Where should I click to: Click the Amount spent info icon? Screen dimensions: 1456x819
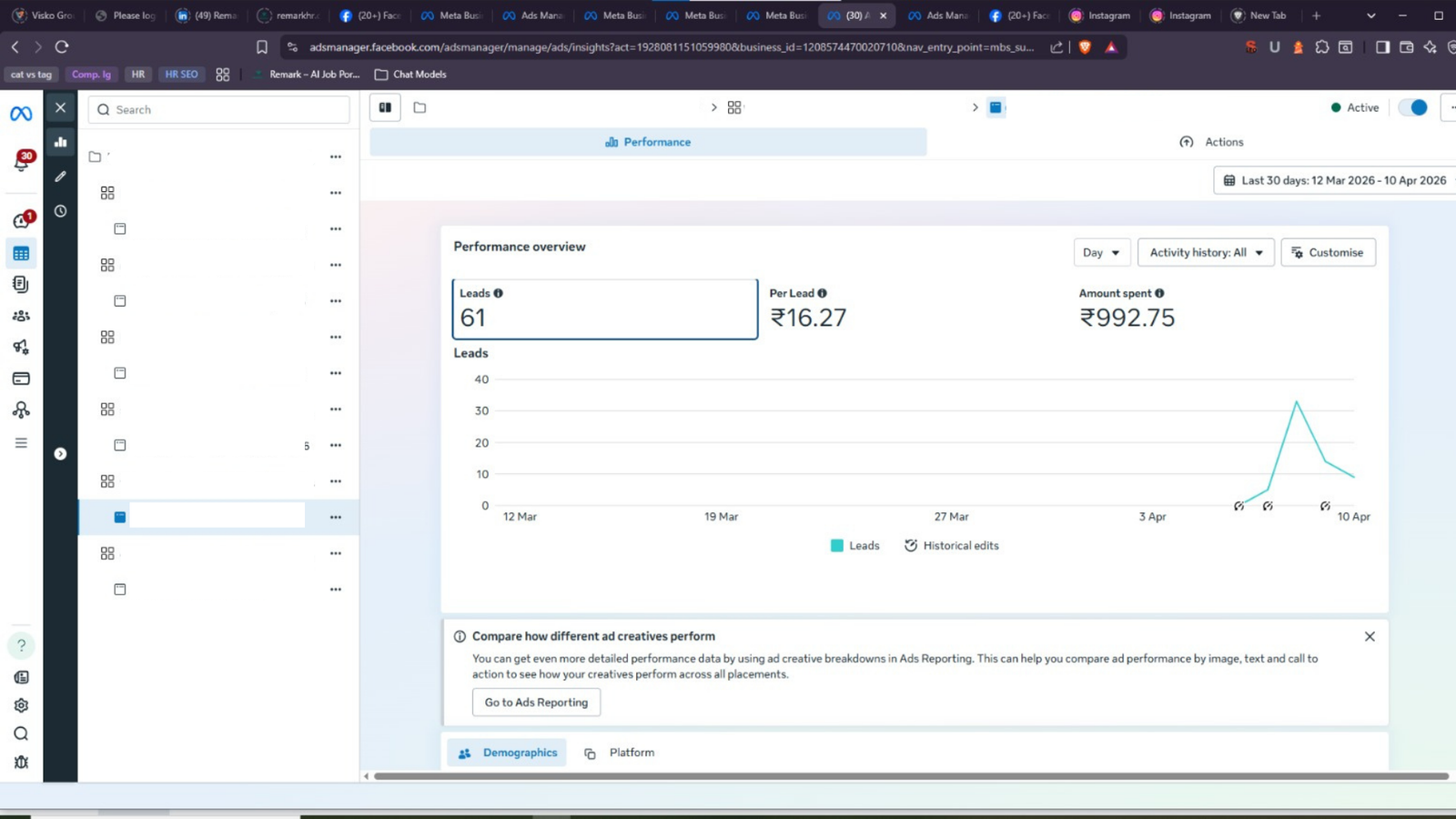[1159, 293]
